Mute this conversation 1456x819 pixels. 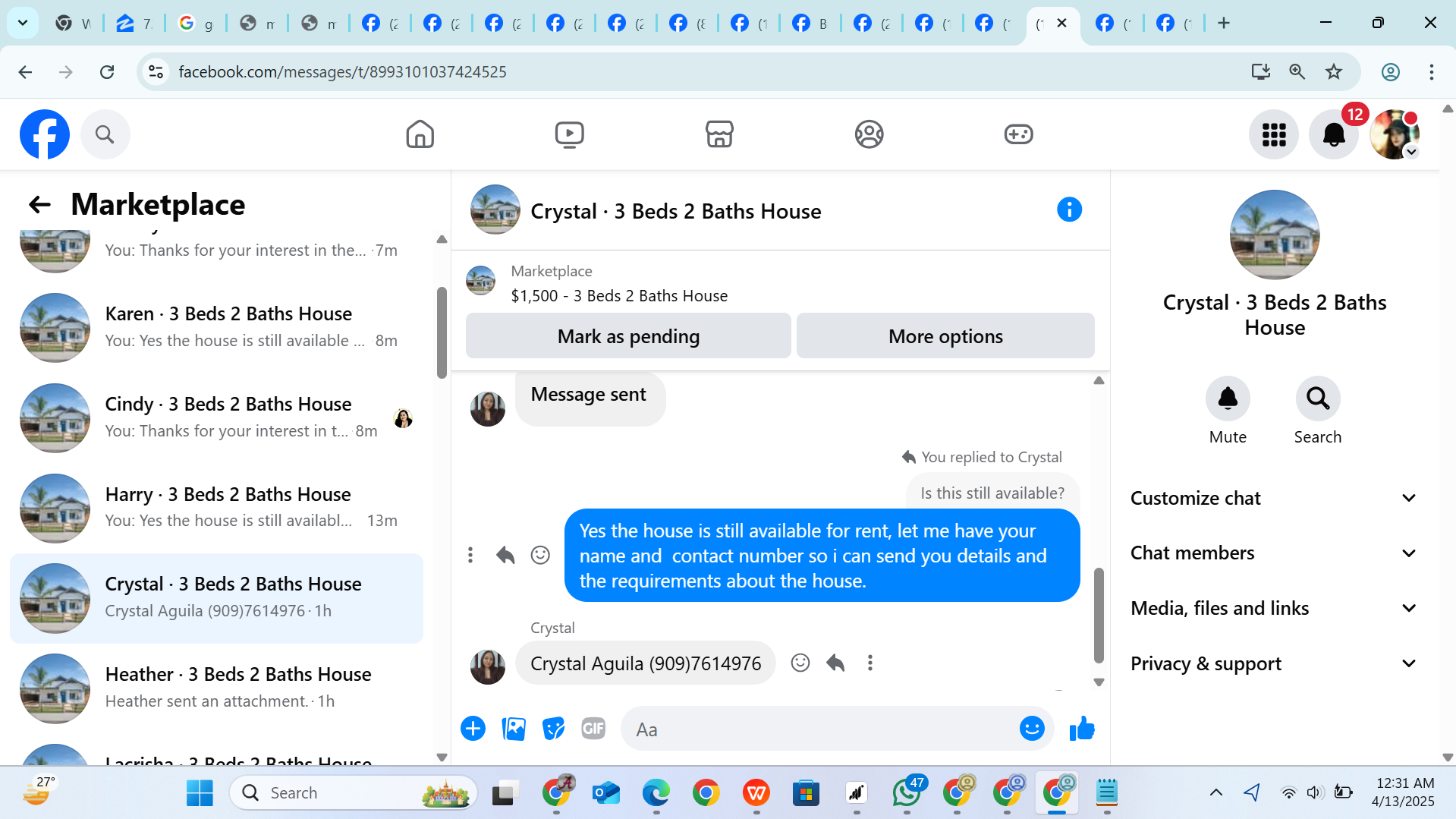click(1228, 398)
